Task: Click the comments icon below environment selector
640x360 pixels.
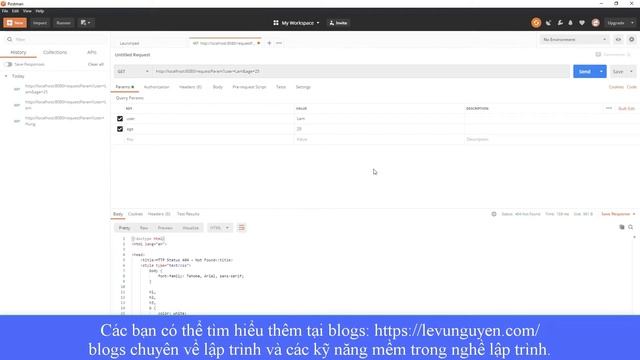Action: 598,54
